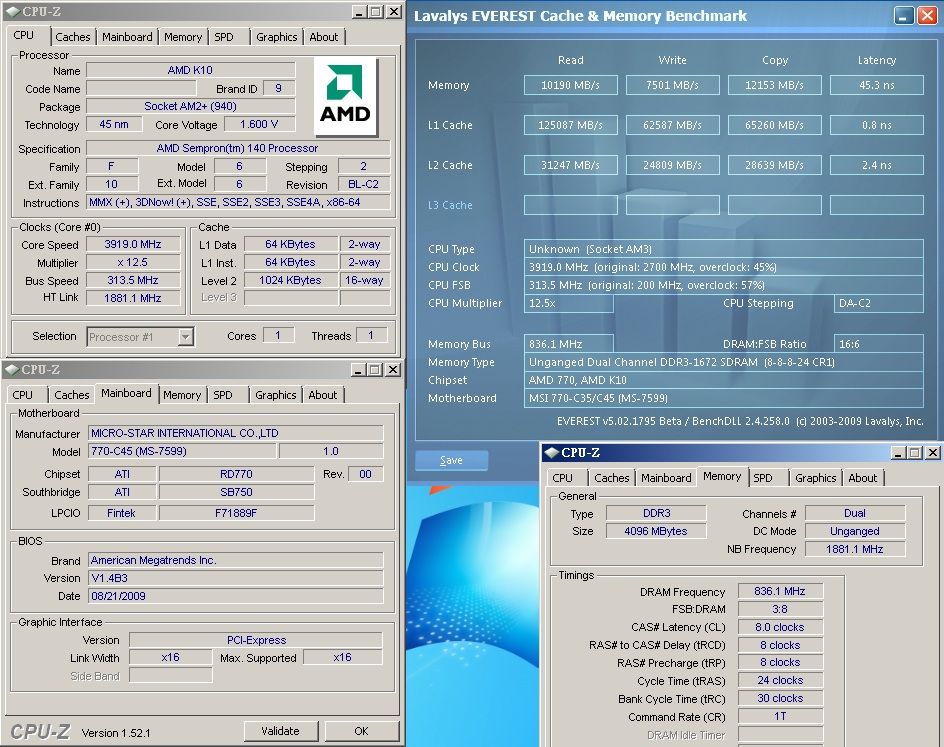Click the OK button in CPU-Z
This screenshot has height=747, width=944.
(361, 731)
